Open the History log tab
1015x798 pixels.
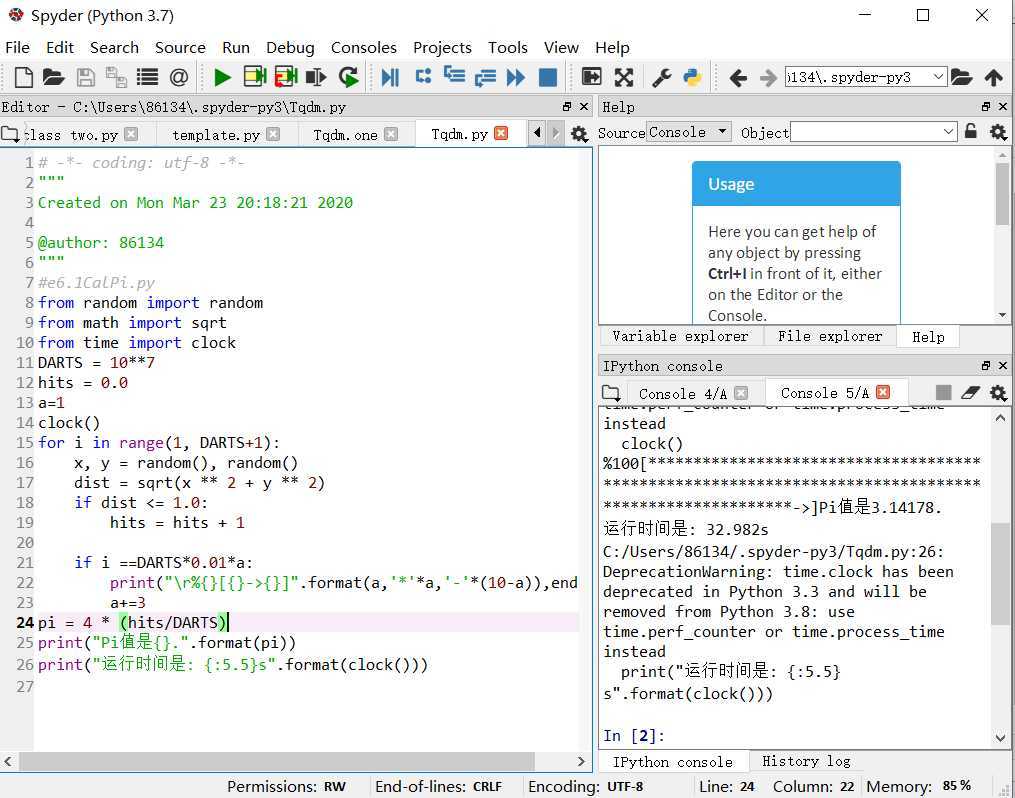(805, 762)
